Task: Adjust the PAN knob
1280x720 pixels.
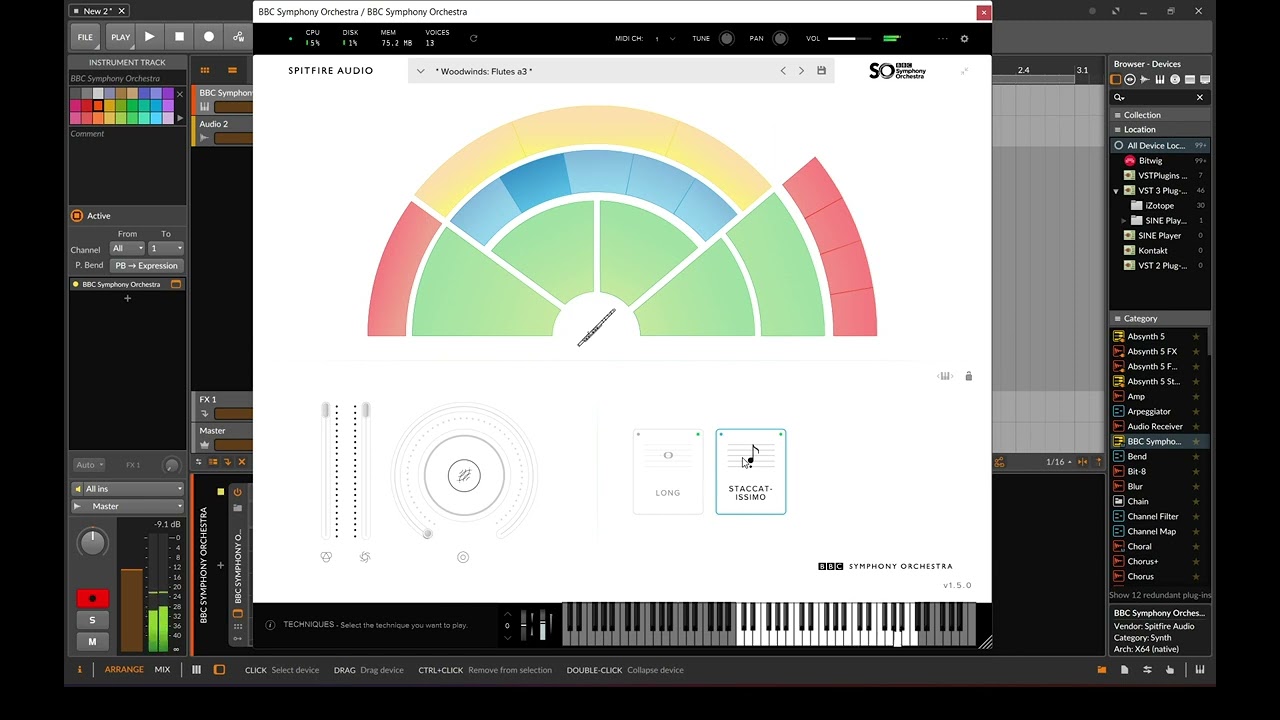Action: 780,39
